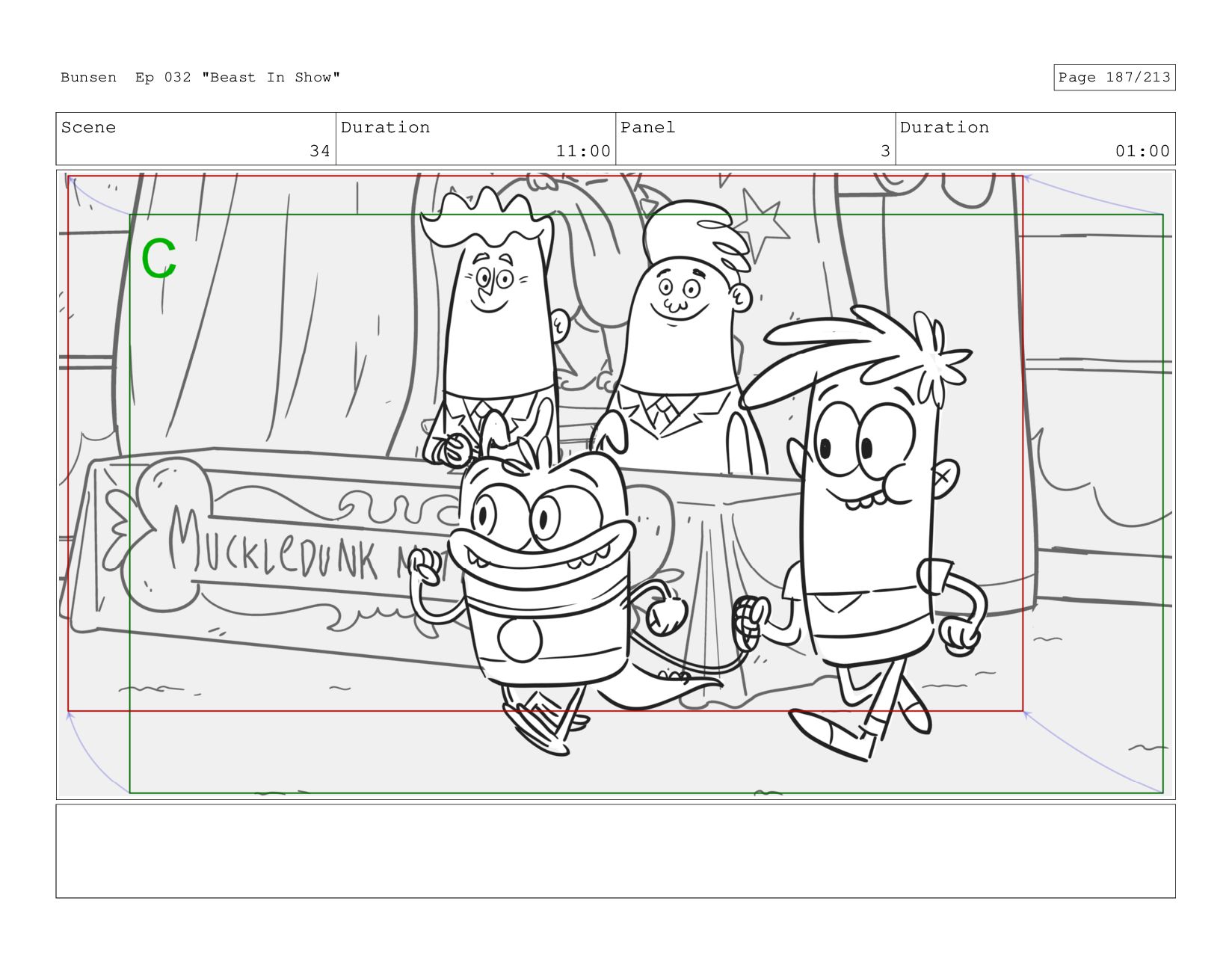Image resolution: width=1232 pixels, height=954 pixels.
Task: Click the green camera label 'C'
Action: click(x=159, y=259)
